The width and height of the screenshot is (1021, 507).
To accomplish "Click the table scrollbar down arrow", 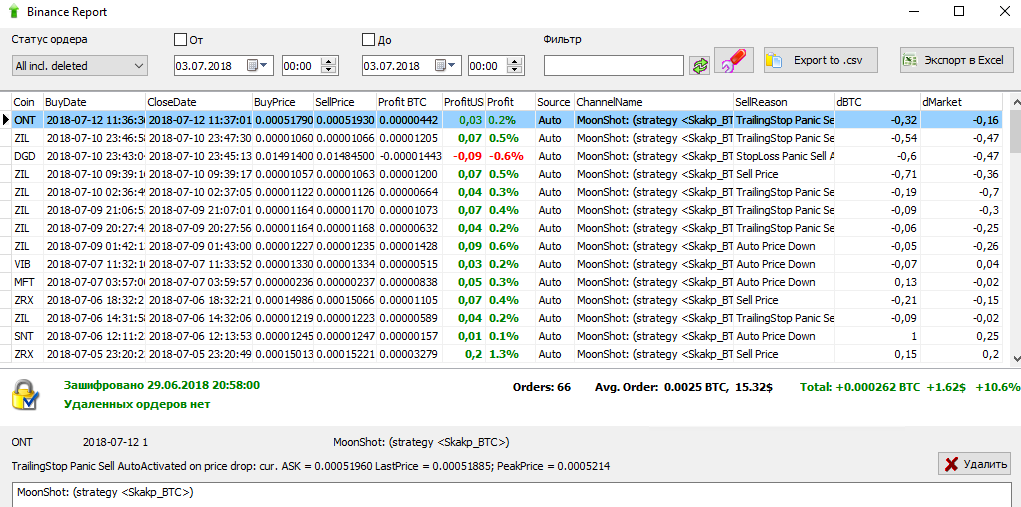I will click(x=1014, y=359).
